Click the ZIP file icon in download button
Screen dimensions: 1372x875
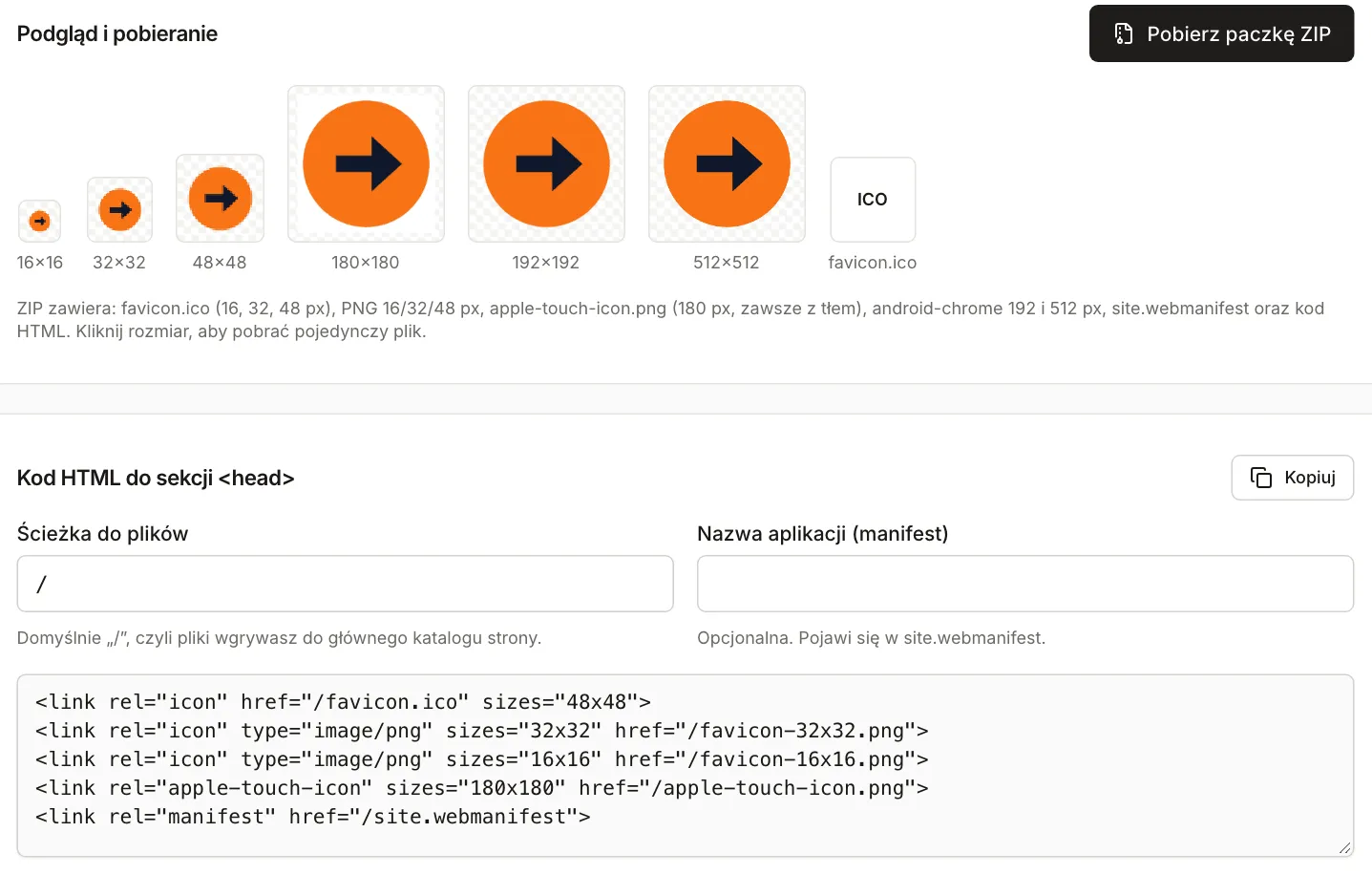point(1124,33)
